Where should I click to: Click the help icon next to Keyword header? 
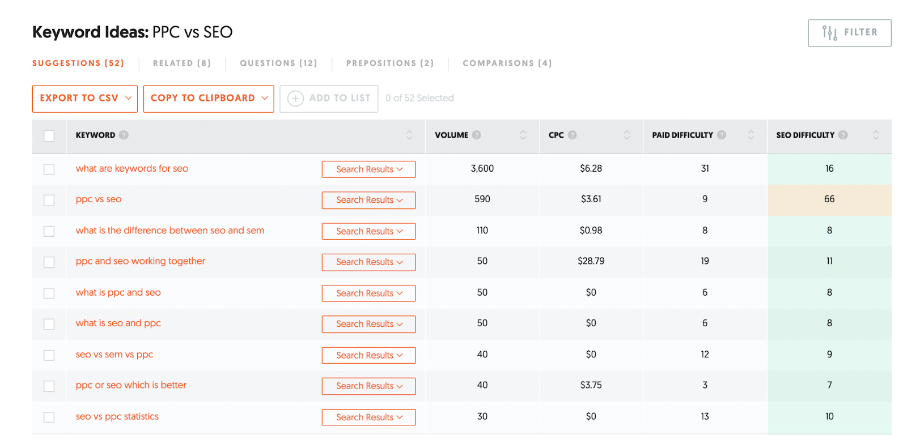pos(124,135)
